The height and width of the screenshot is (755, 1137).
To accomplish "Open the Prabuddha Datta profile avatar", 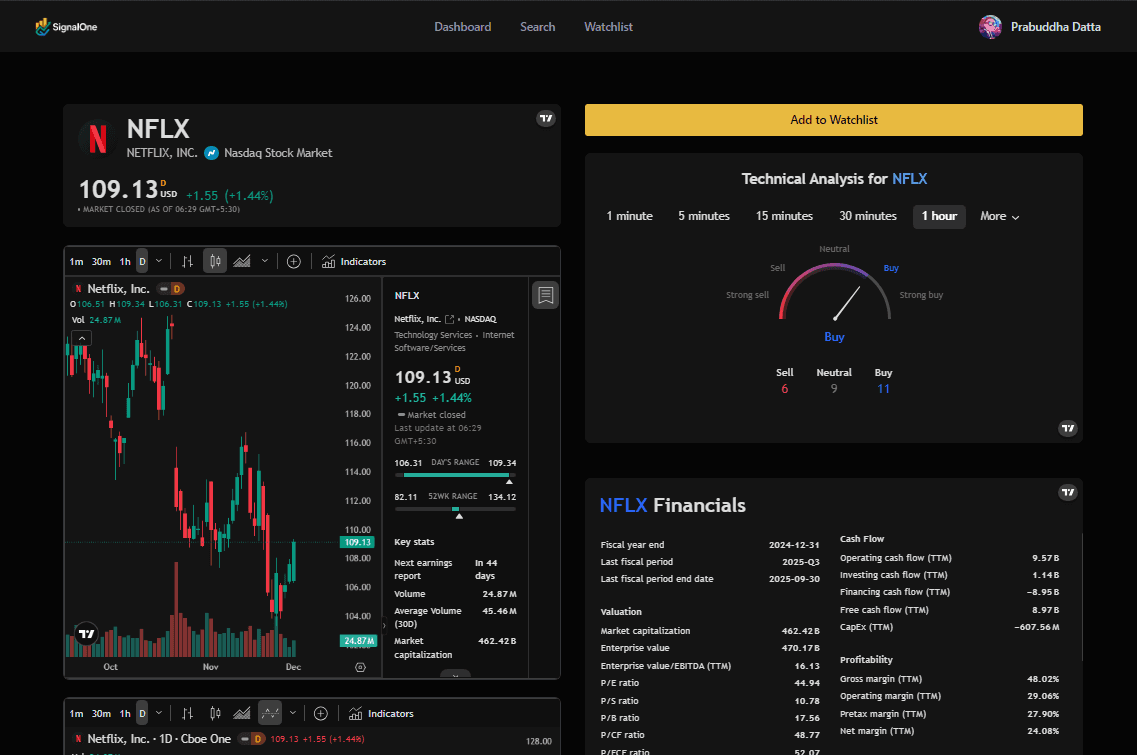I will point(990,27).
